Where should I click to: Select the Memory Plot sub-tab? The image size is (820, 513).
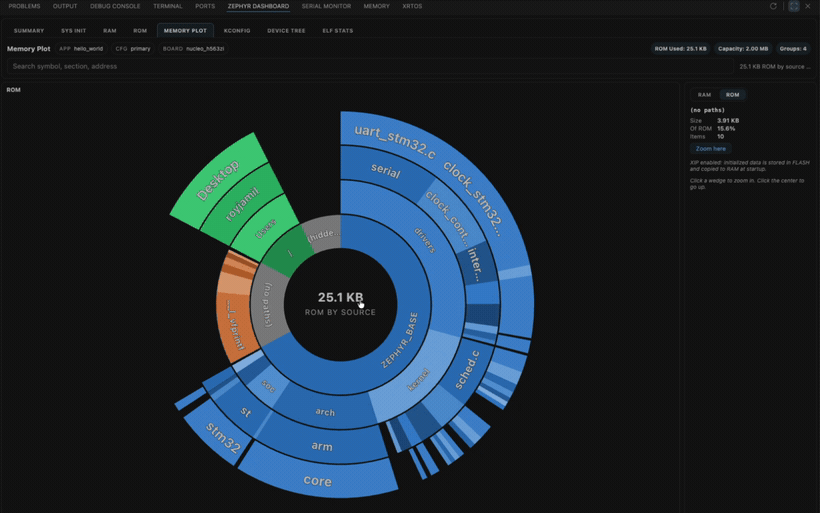(x=185, y=31)
